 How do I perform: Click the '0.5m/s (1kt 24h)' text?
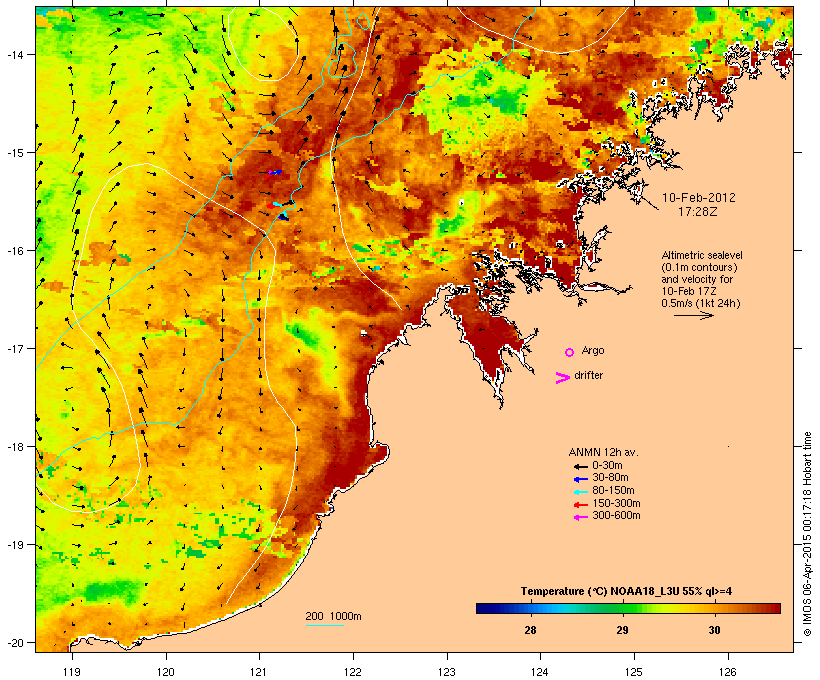point(701,303)
